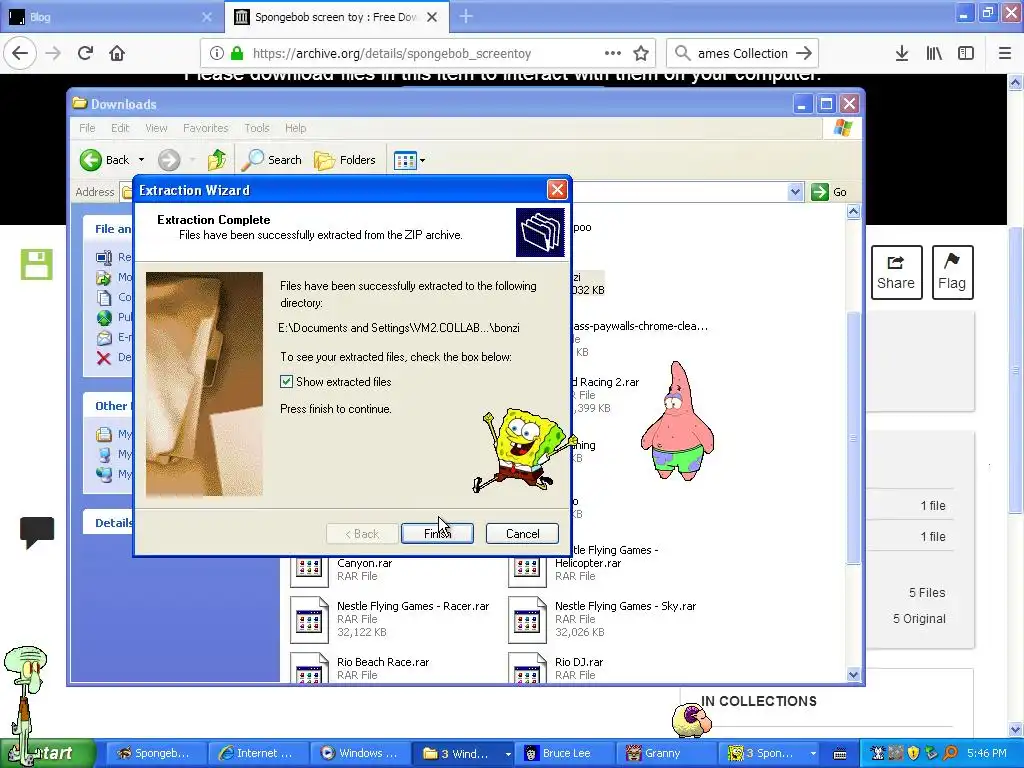Click Go button next to address
1024x768 pixels.
point(829,192)
